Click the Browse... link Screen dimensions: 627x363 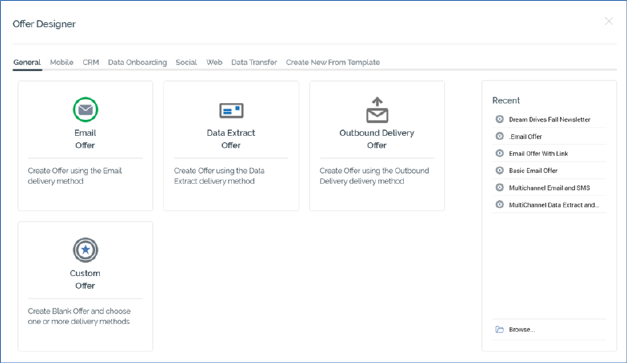(x=522, y=329)
